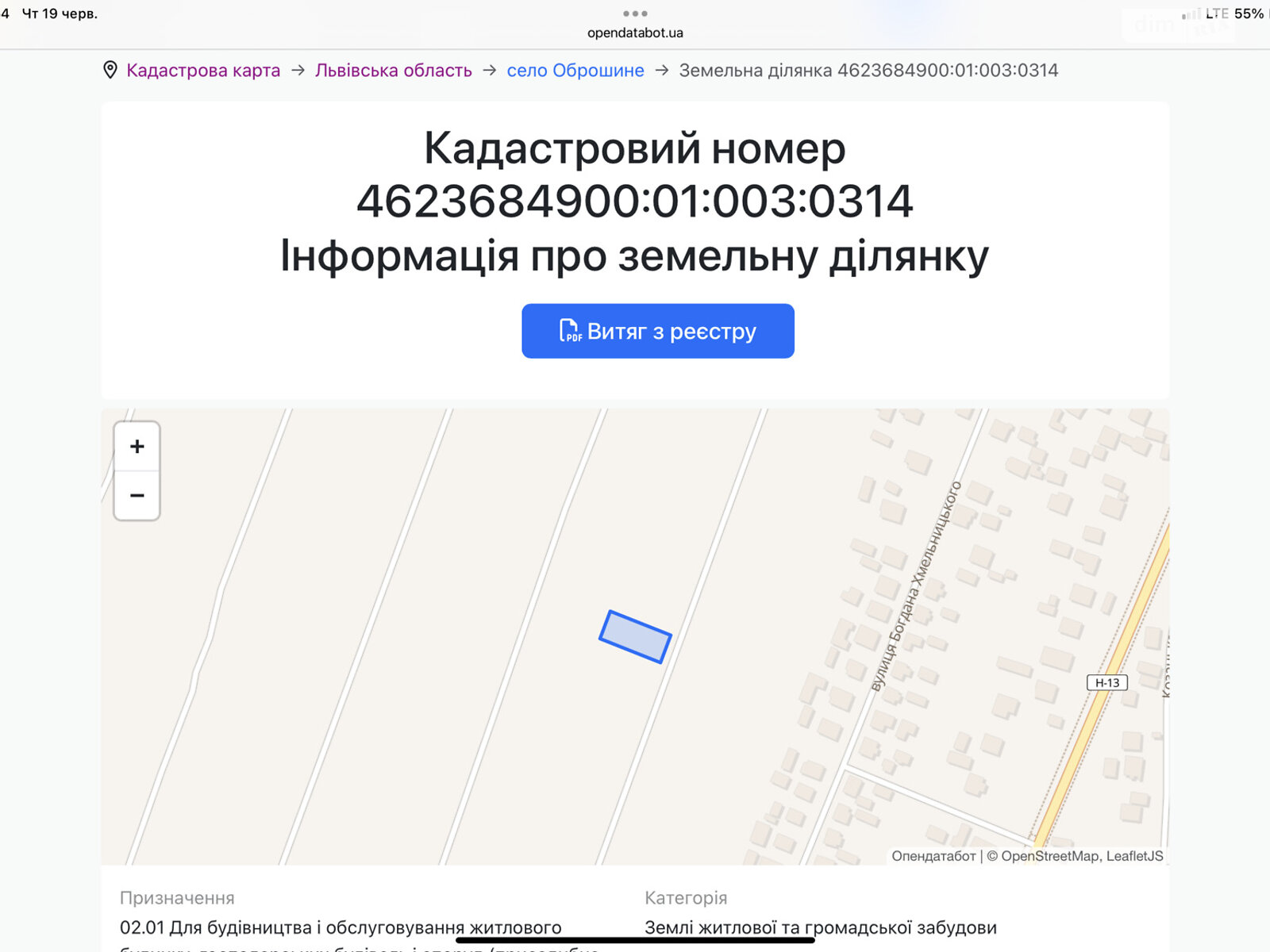Image resolution: width=1270 pixels, height=952 pixels.
Task: Tap the battery 55% status indicator
Action: coord(1249,13)
